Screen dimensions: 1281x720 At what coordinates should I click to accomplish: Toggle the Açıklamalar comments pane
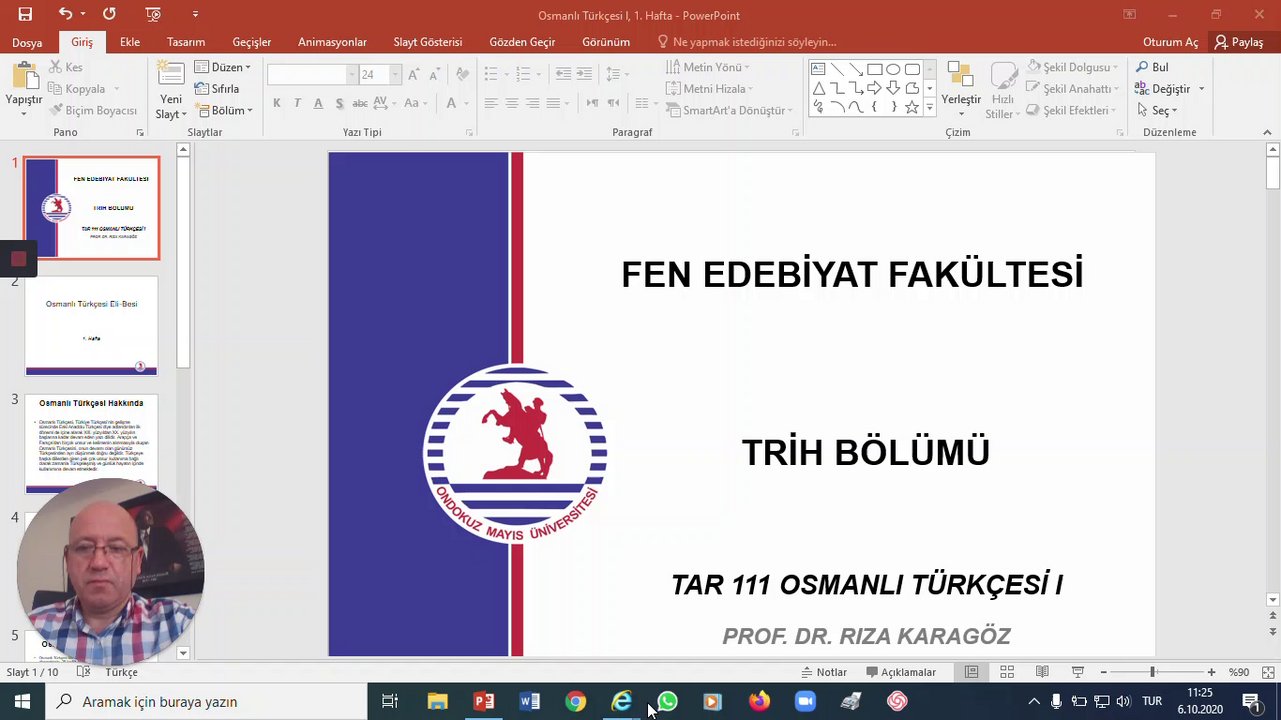[900, 672]
